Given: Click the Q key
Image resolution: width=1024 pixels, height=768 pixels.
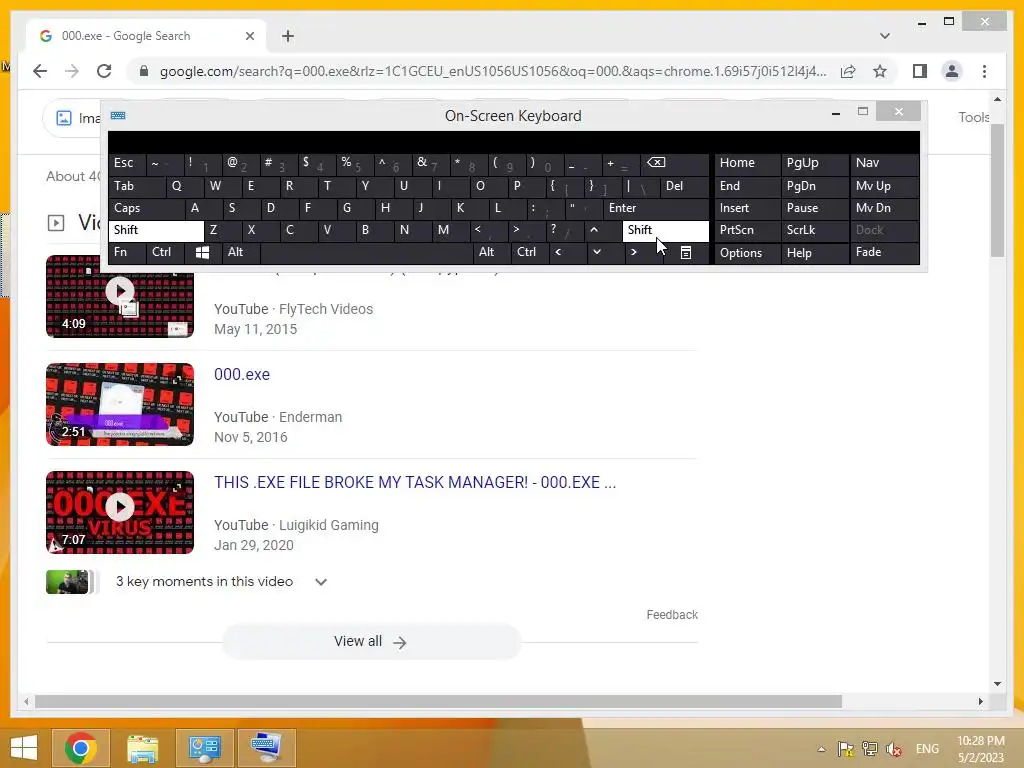Looking at the screenshot, I should pos(185,186).
